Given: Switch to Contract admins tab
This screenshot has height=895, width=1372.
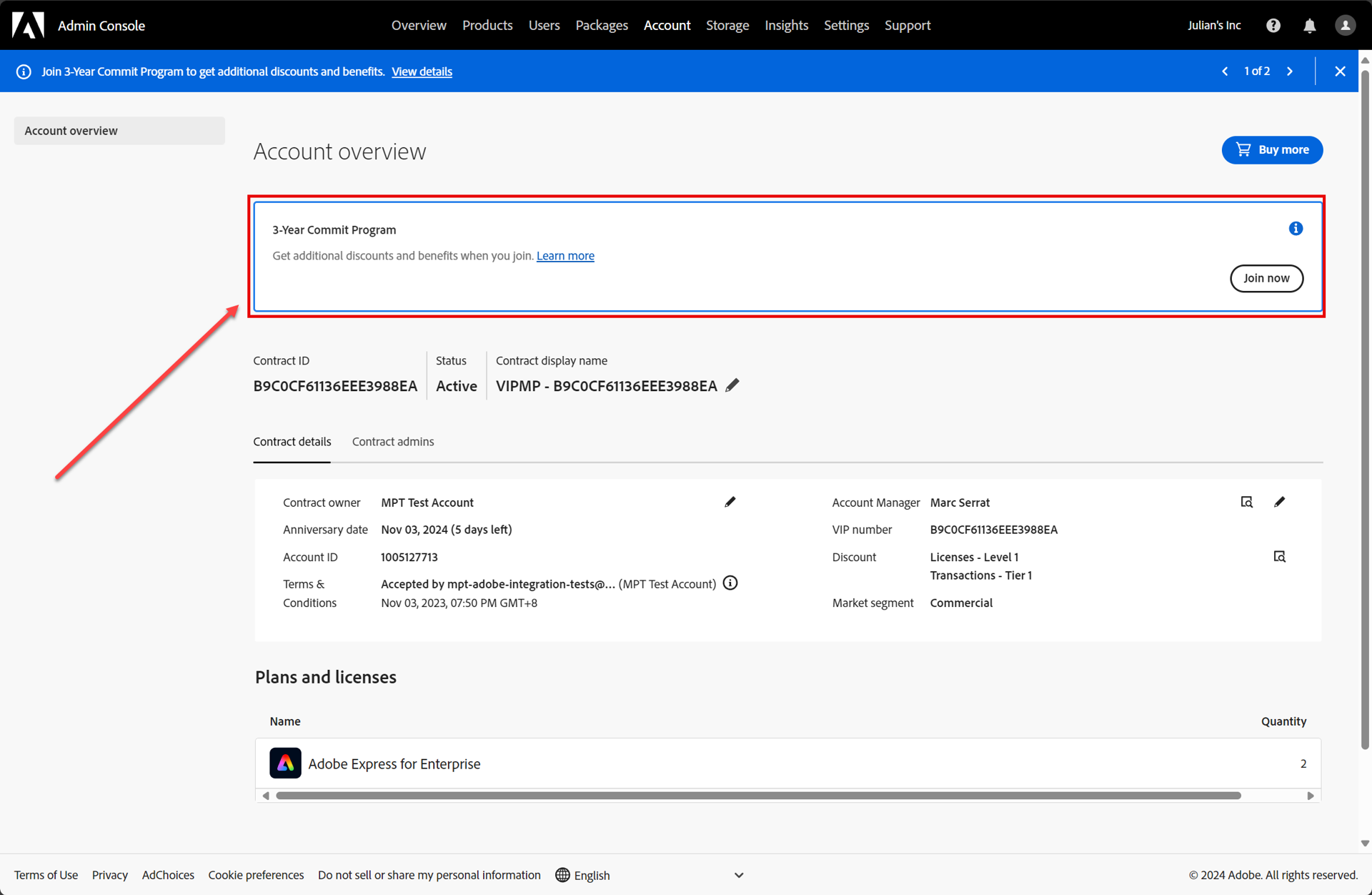Looking at the screenshot, I should 393,442.
